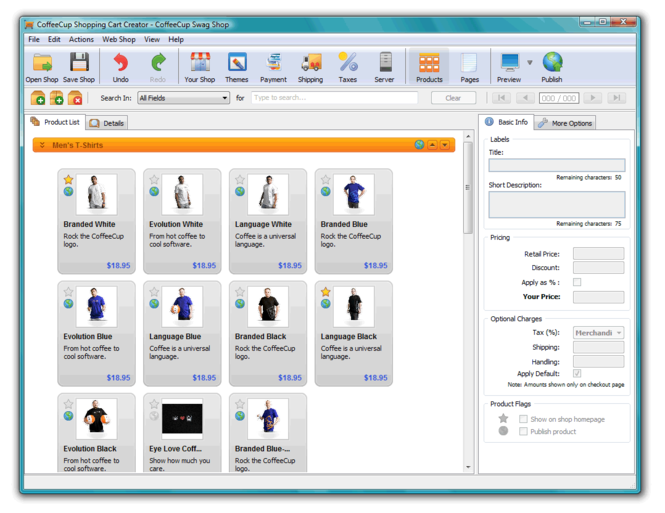Open Shipping settings
This screenshot has width=665, height=513.
pyautogui.click(x=310, y=67)
